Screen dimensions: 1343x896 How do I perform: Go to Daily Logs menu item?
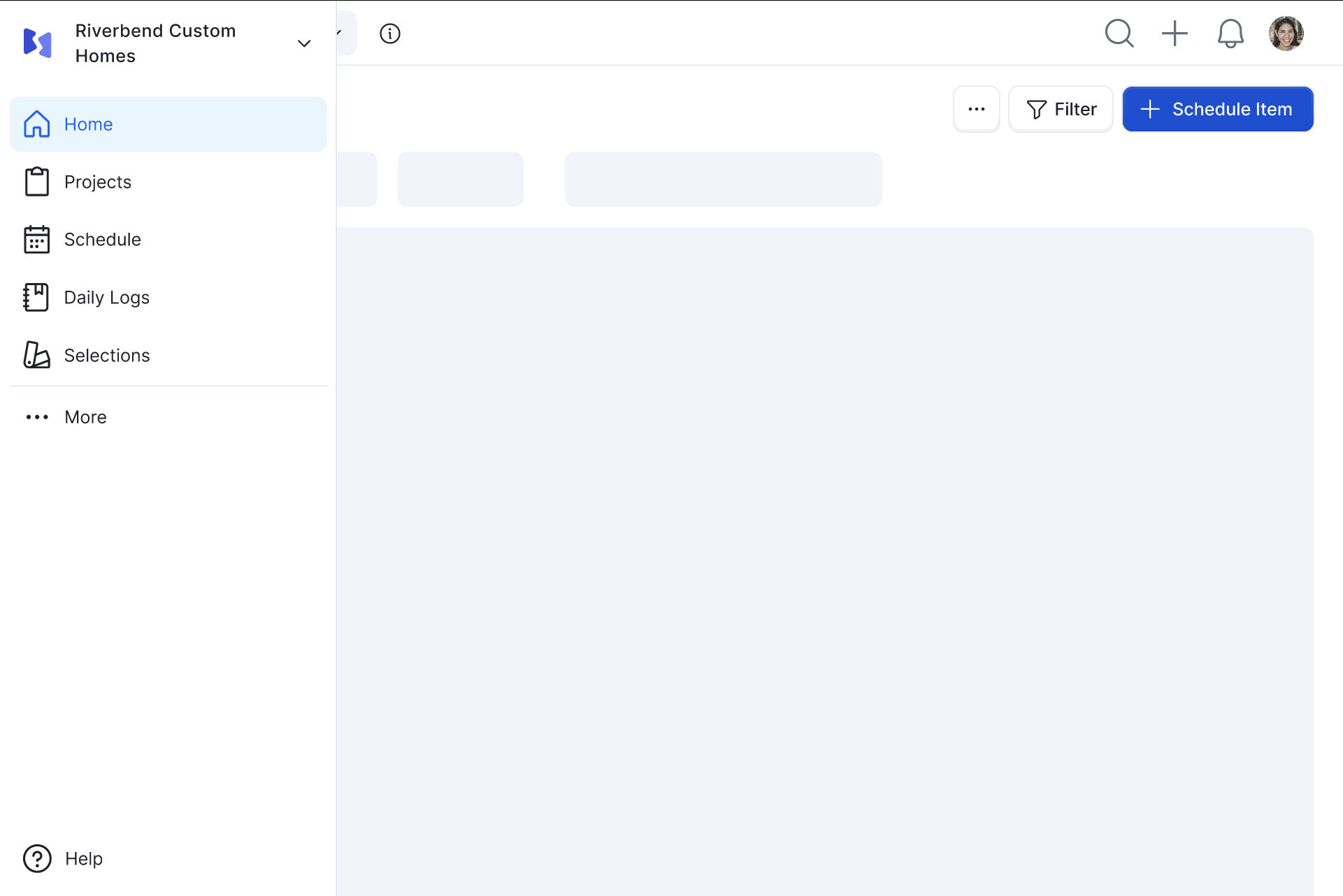coord(107,298)
